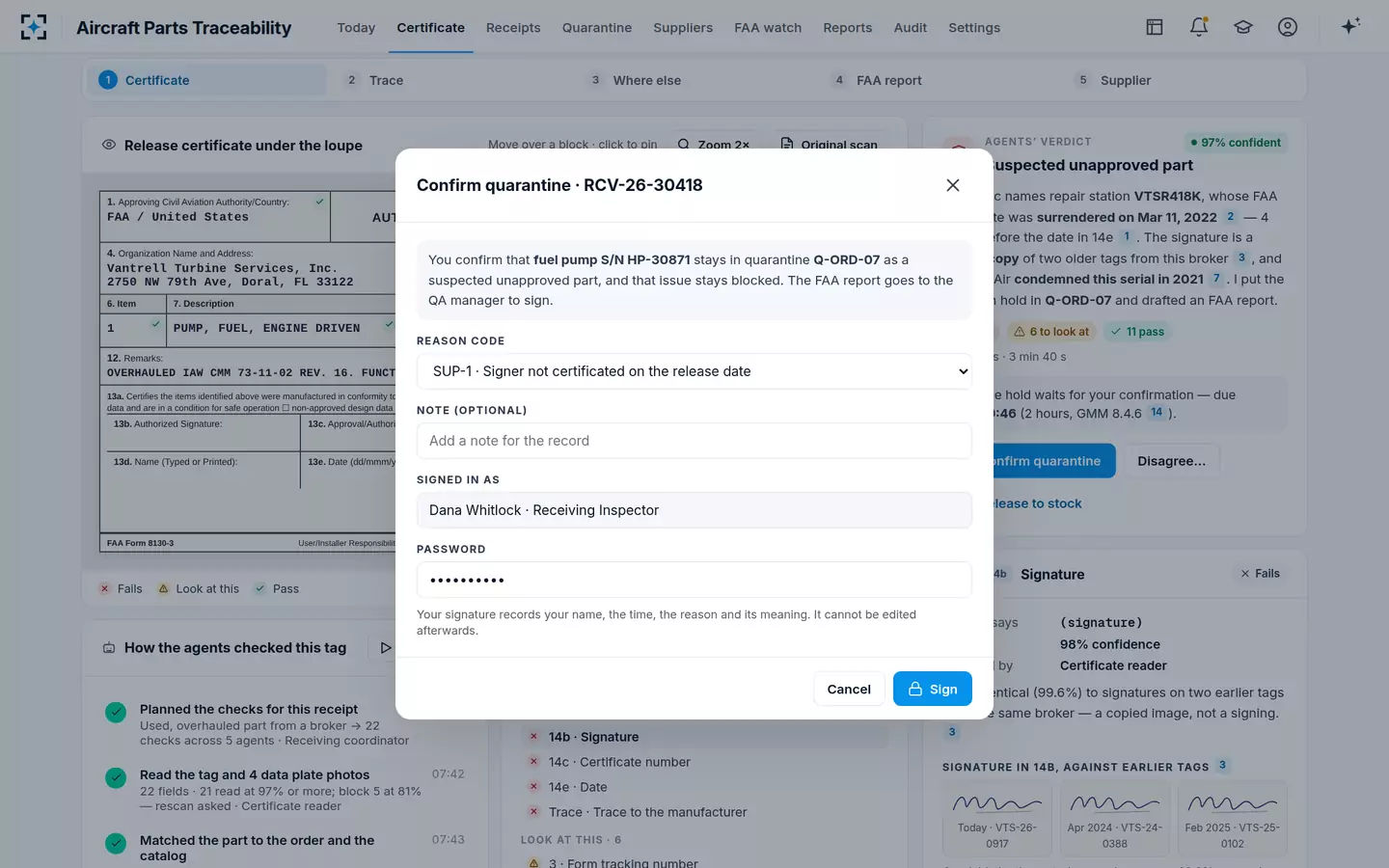Toggle the Fails legend filter
This screenshot has width=1389, height=868.
pyautogui.click(x=121, y=589)
